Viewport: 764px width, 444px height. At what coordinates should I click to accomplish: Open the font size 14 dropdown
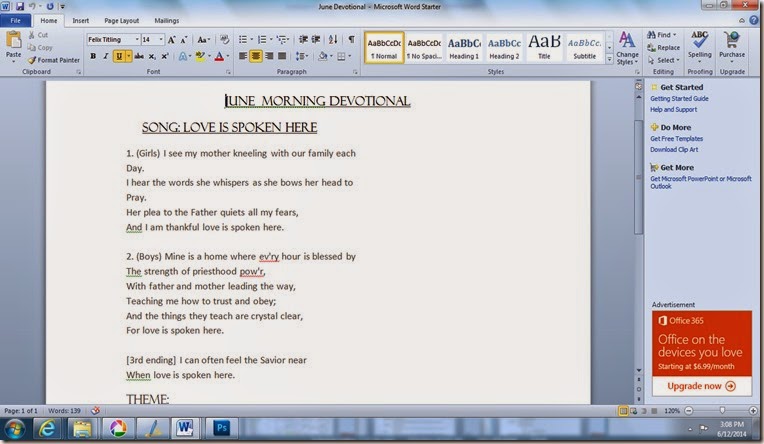coord(161,39)
